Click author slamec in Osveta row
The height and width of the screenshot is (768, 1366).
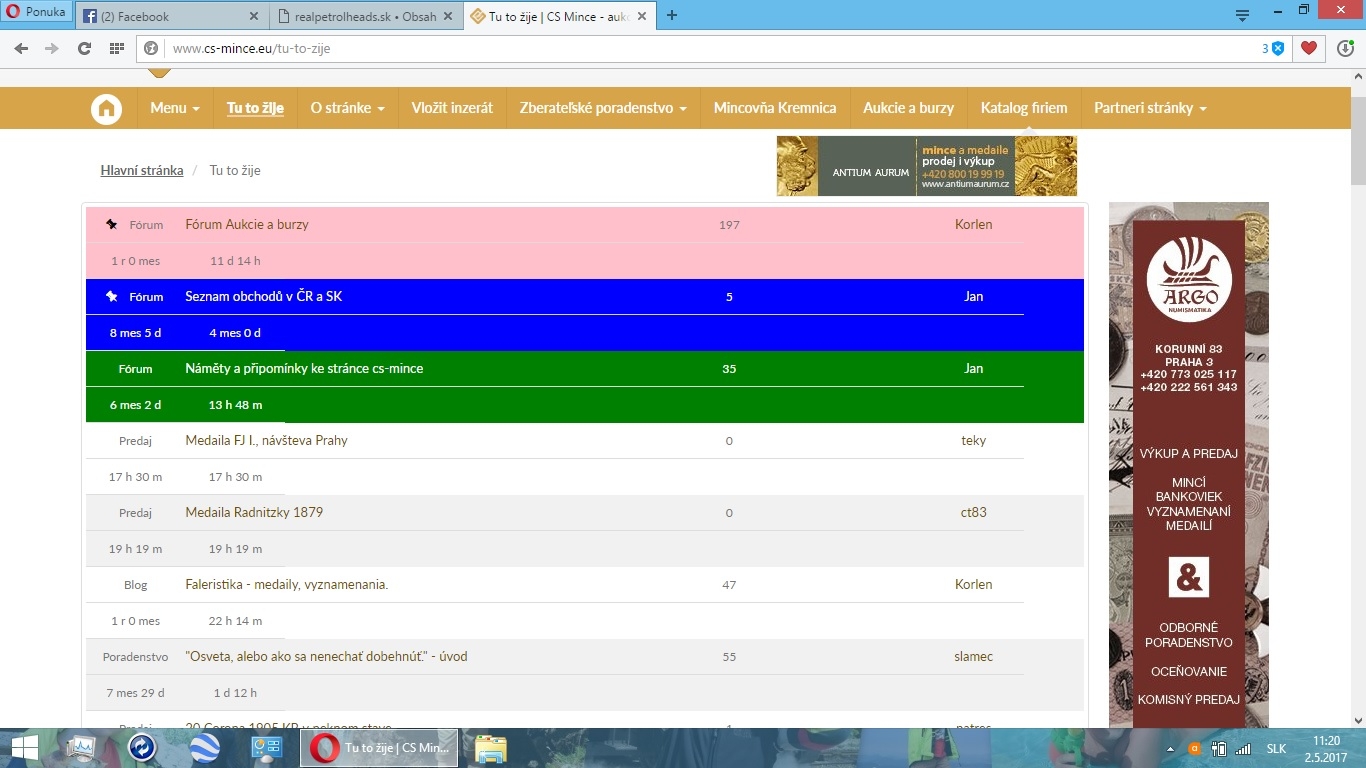tap(974, 657)
